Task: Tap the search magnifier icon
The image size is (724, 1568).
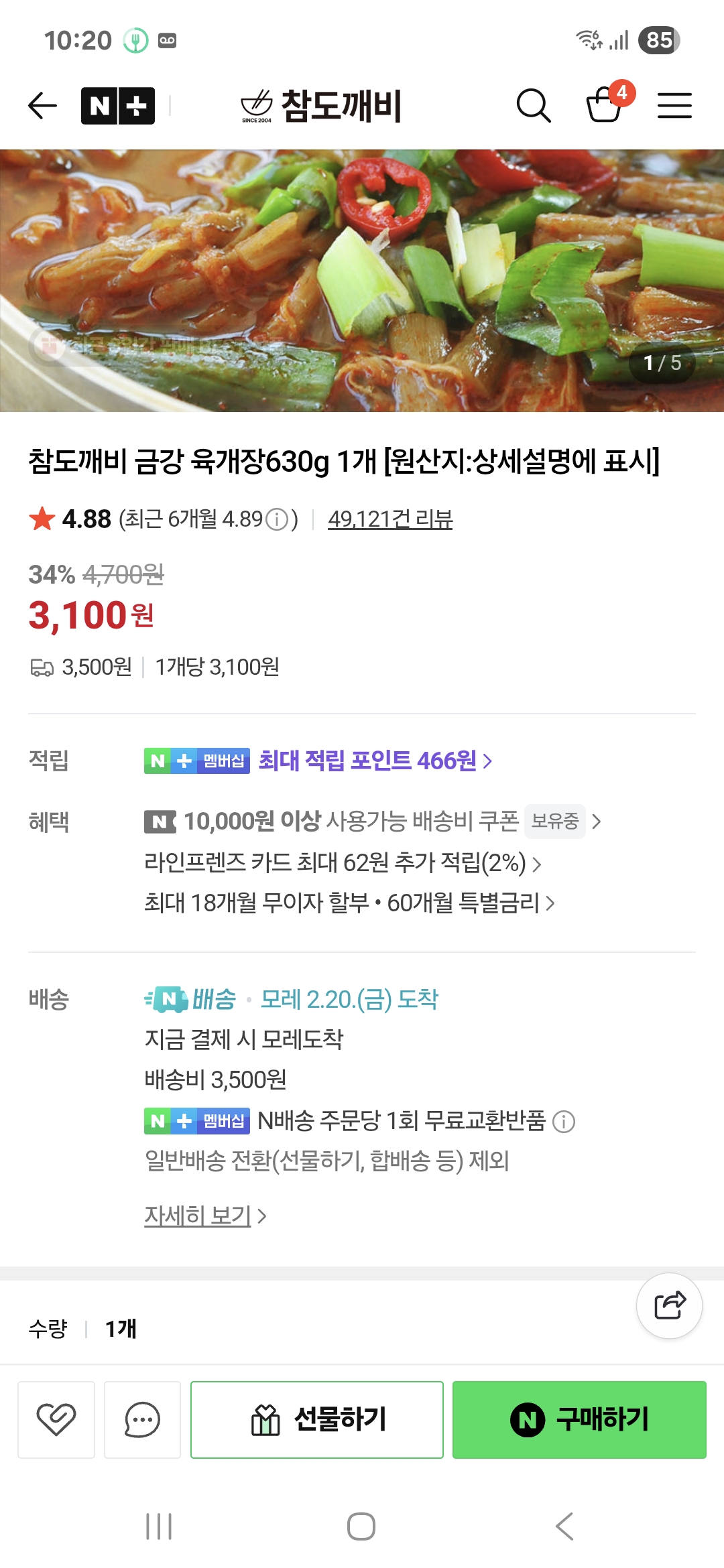Action: (x=533, y=106)
